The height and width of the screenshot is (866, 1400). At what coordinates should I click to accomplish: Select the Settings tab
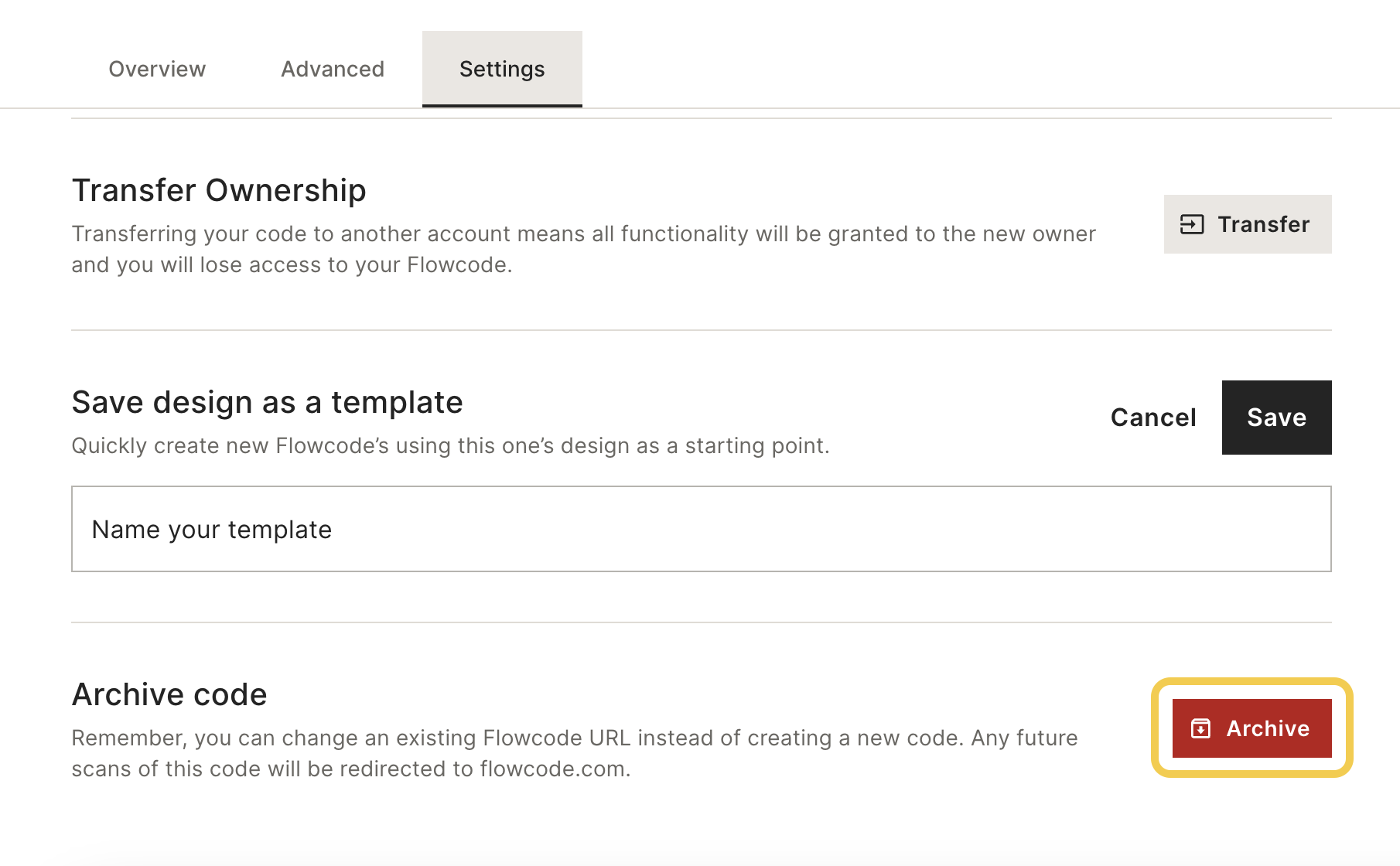click(502, 69)
